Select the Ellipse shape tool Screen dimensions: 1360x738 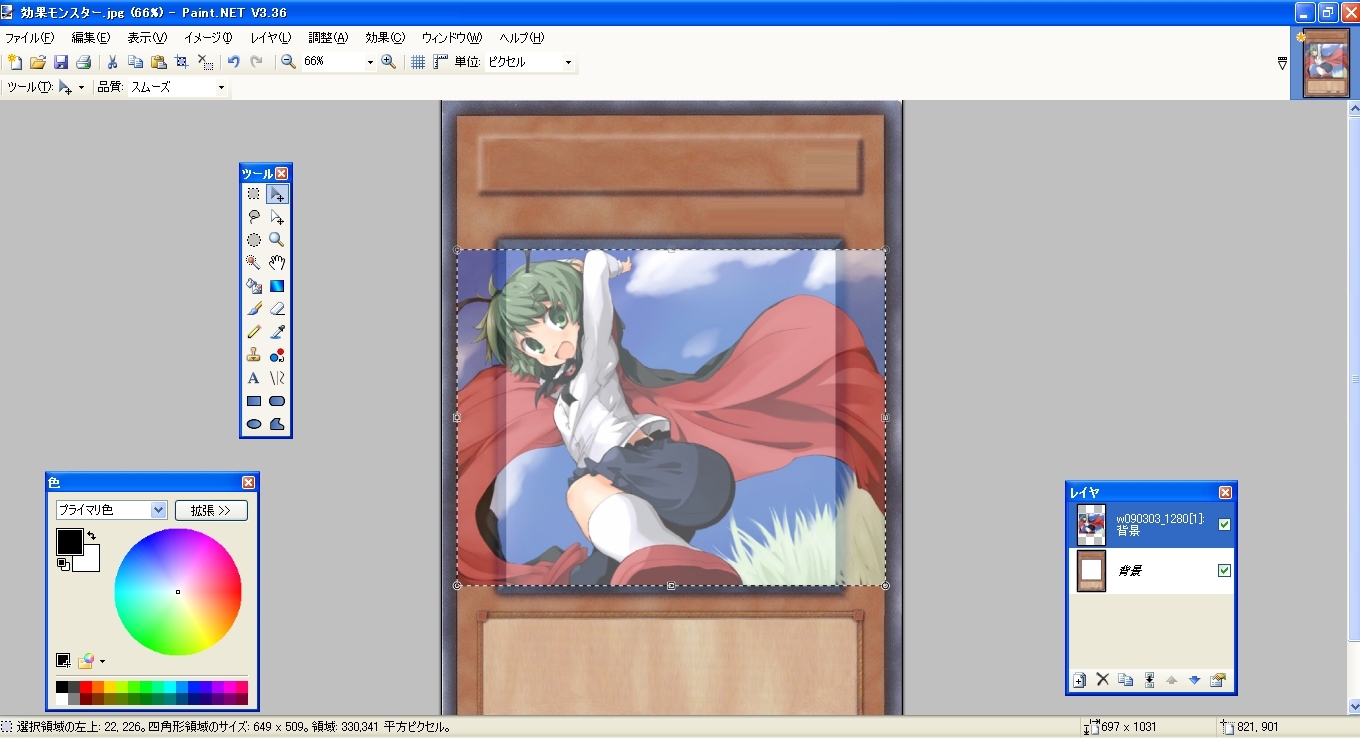coord(254,424)
